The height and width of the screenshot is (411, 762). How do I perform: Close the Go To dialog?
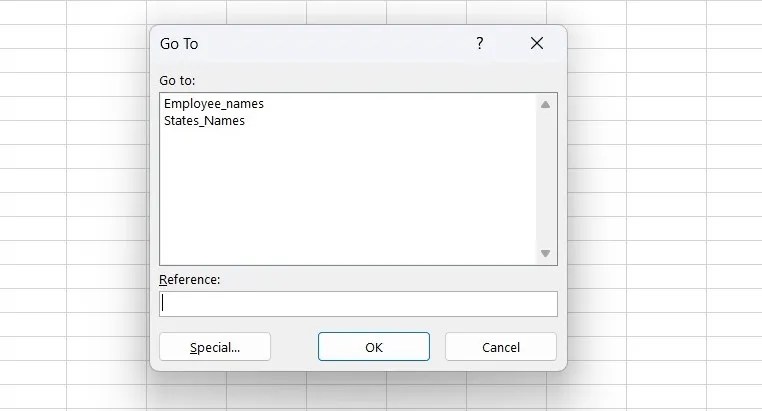tap(537, 44)
